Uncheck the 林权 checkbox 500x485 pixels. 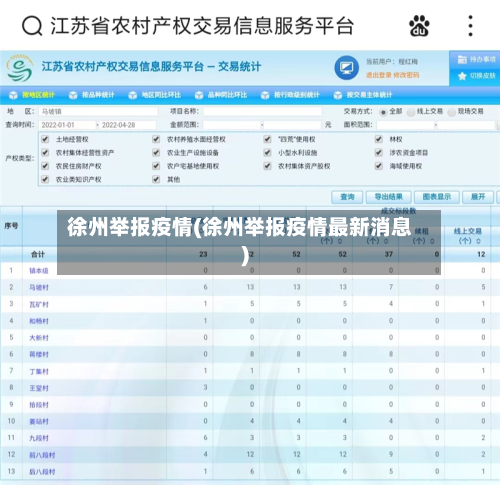click(x=379, y=139)
